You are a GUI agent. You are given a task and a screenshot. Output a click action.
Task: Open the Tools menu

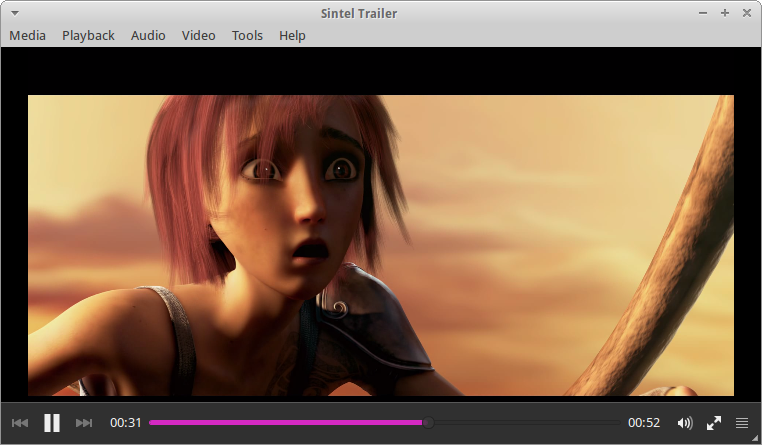tap(247, 35)
